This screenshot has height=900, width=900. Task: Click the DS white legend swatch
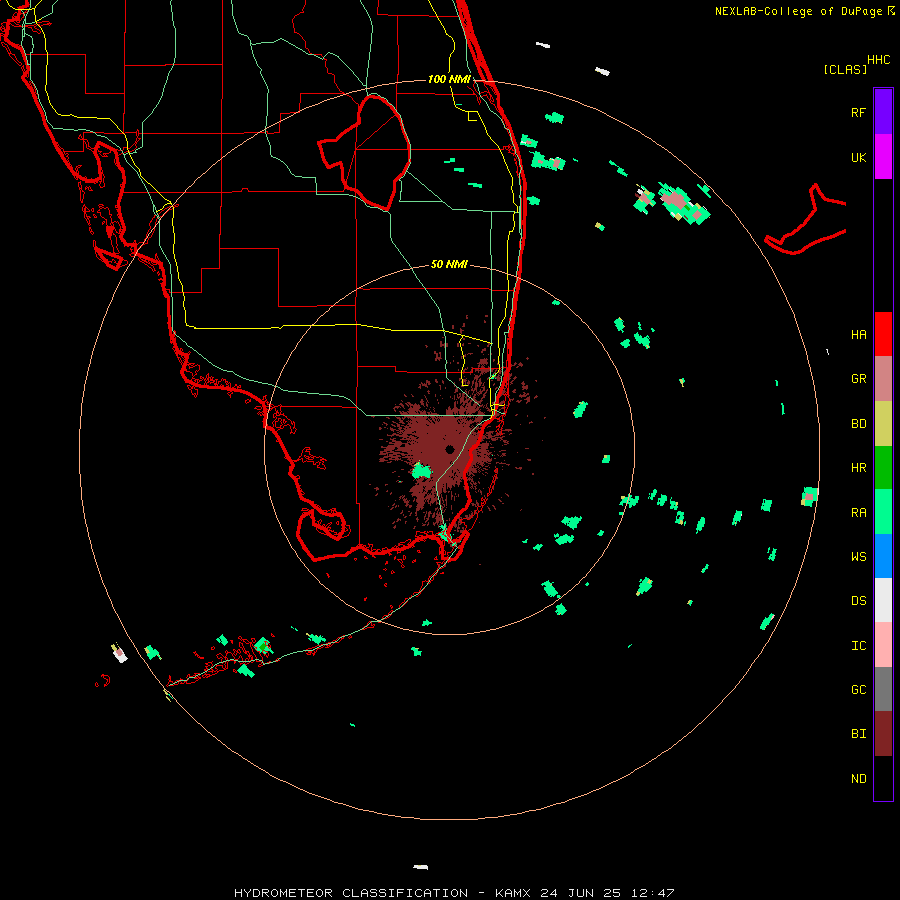tap(883, 600)
